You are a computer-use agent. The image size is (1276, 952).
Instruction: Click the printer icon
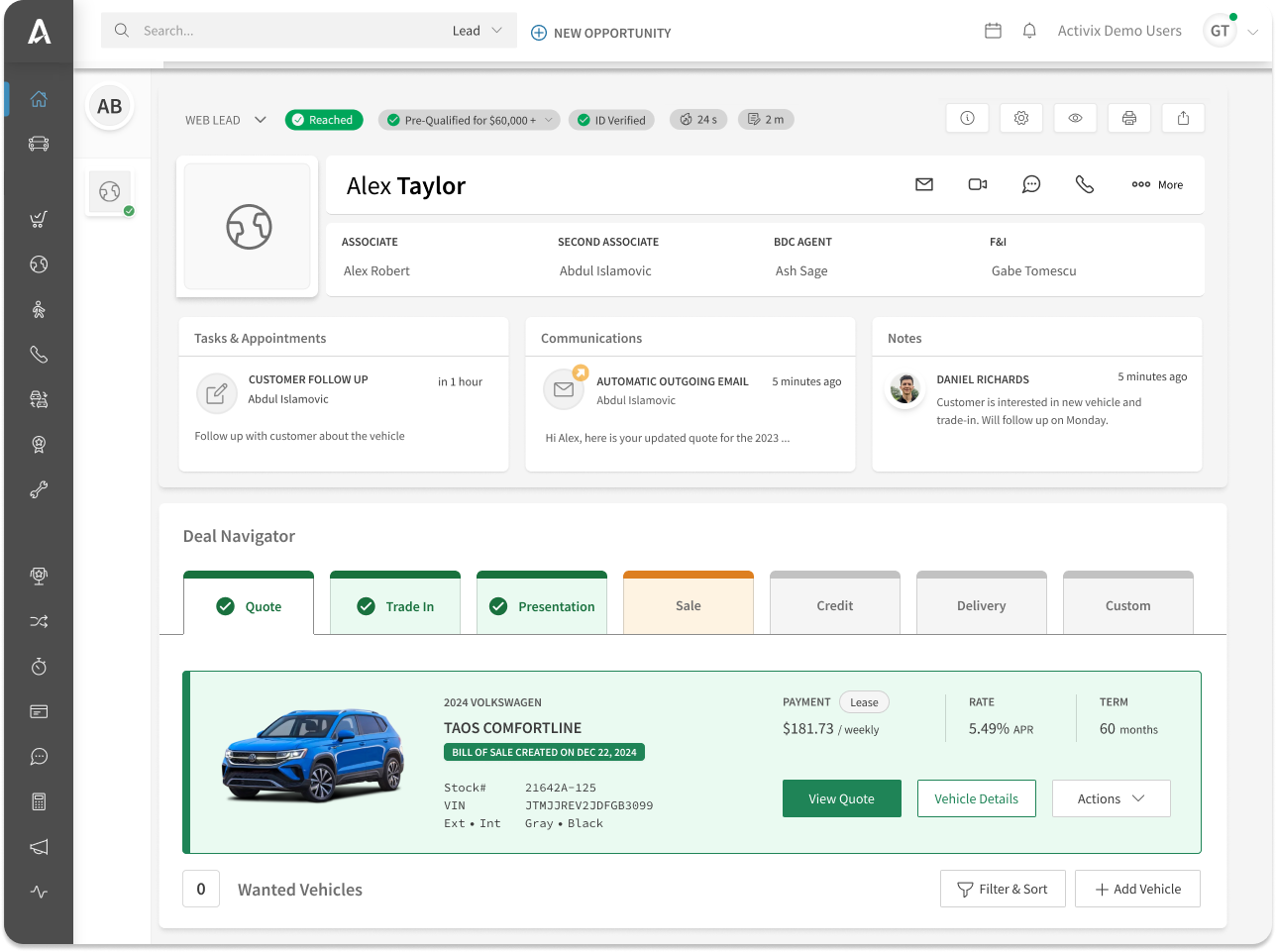click(x=1129, y=118)
